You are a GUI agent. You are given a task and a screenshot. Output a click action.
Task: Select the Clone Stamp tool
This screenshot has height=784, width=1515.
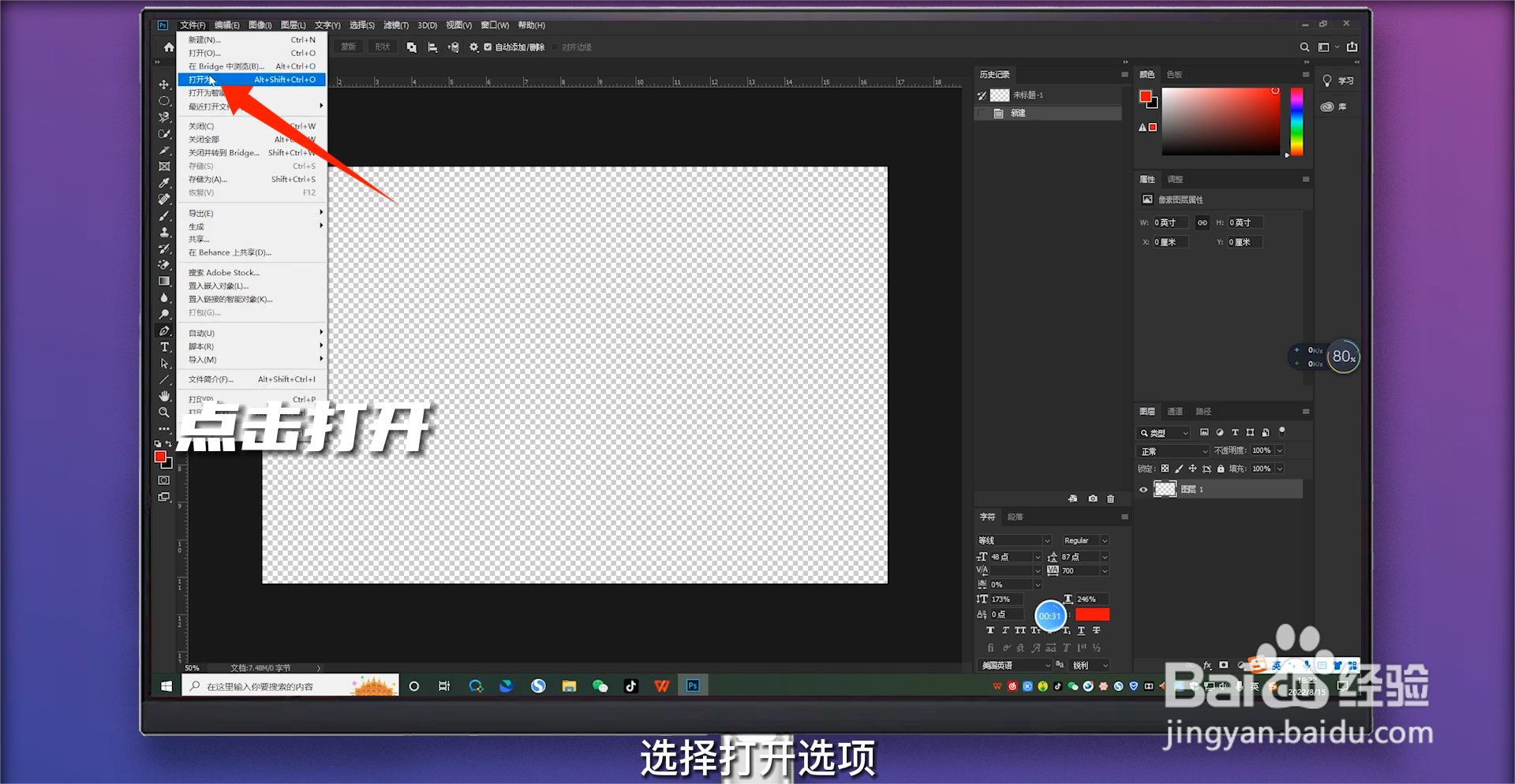pos(164,232)
